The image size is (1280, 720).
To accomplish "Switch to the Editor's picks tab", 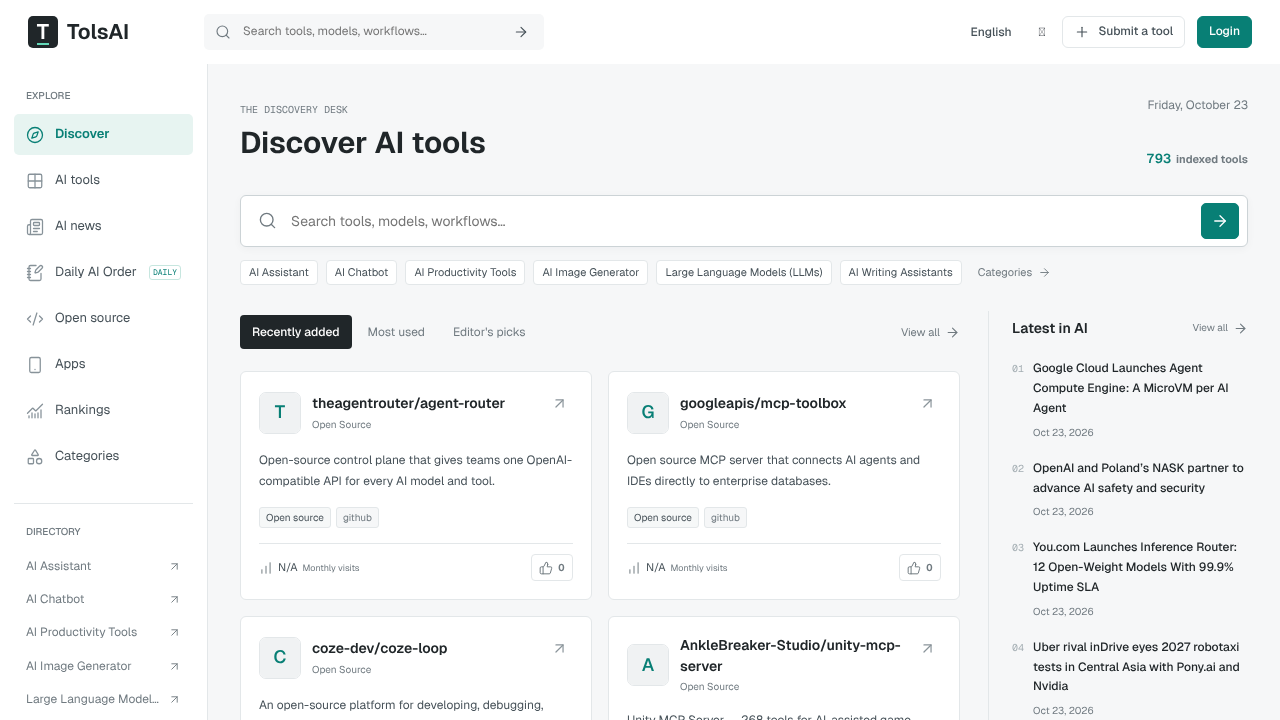I will (x=489, y=332).
